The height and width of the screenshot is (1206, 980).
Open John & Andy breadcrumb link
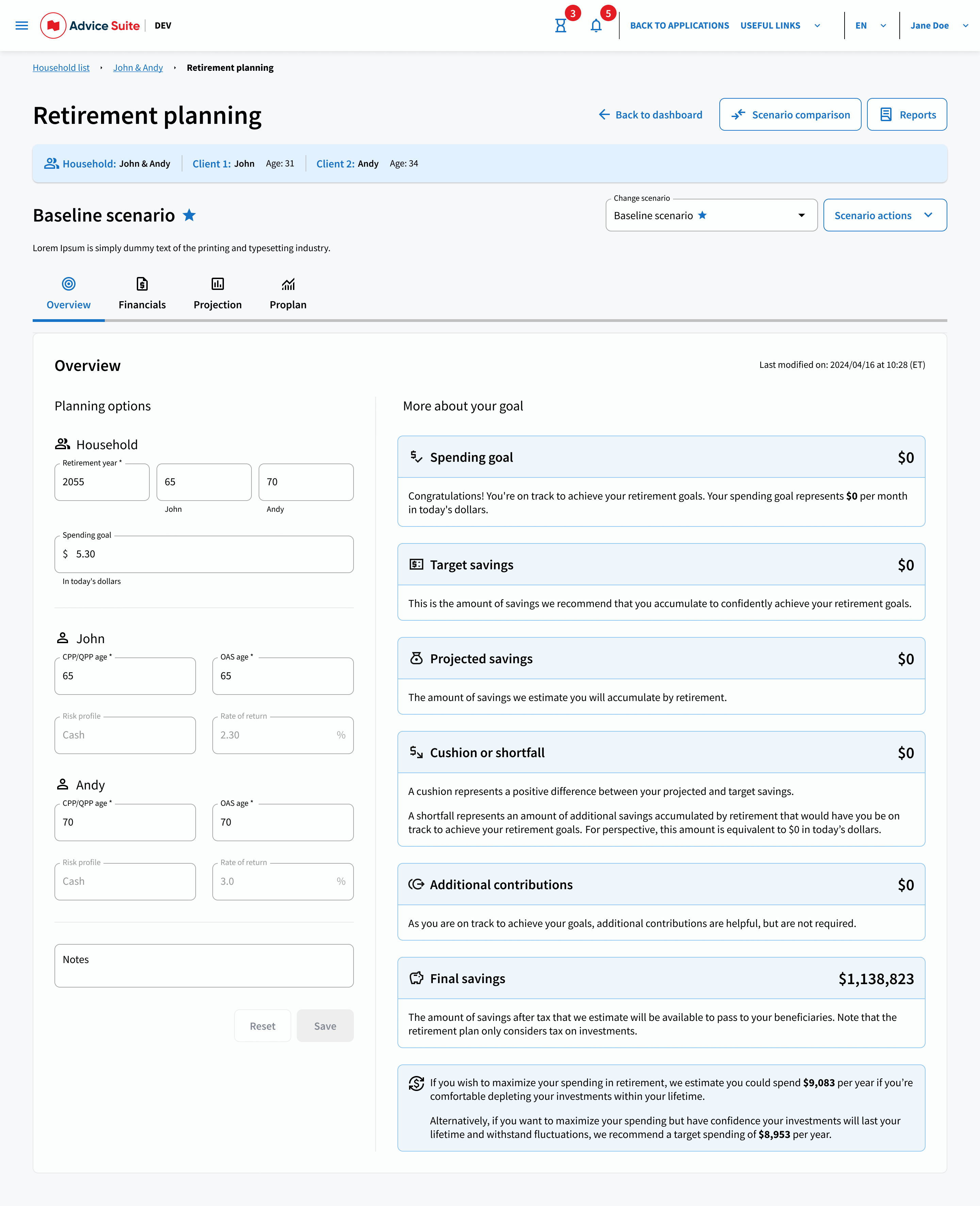(x=138, y=68)
